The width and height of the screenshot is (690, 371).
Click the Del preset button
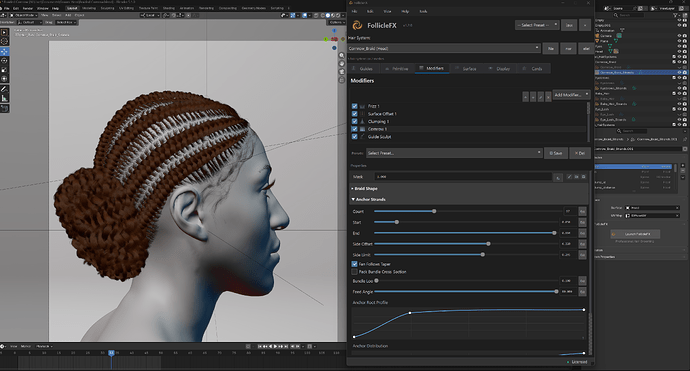580,153
